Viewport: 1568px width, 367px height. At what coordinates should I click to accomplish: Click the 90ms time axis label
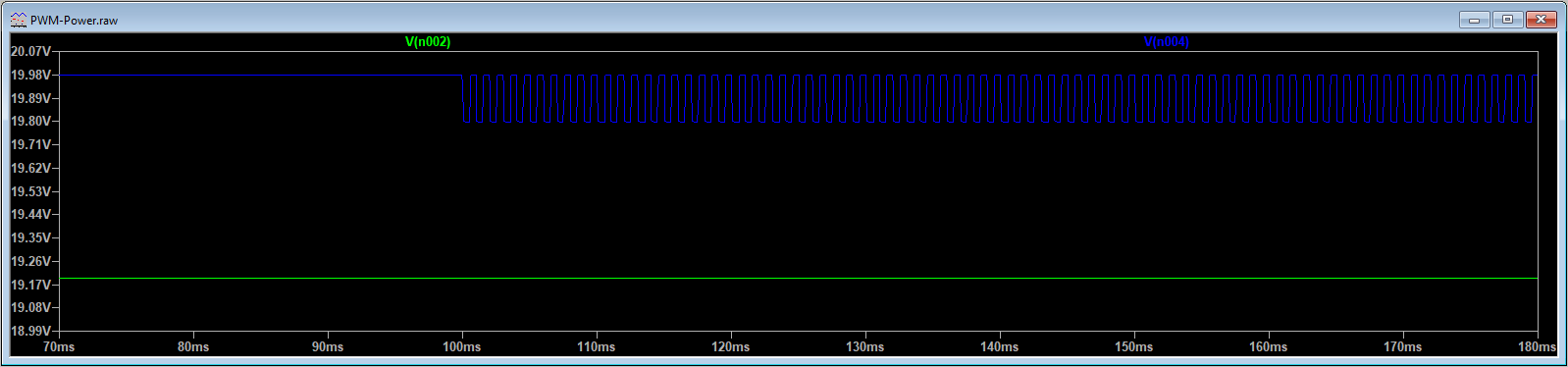[328, 346]
